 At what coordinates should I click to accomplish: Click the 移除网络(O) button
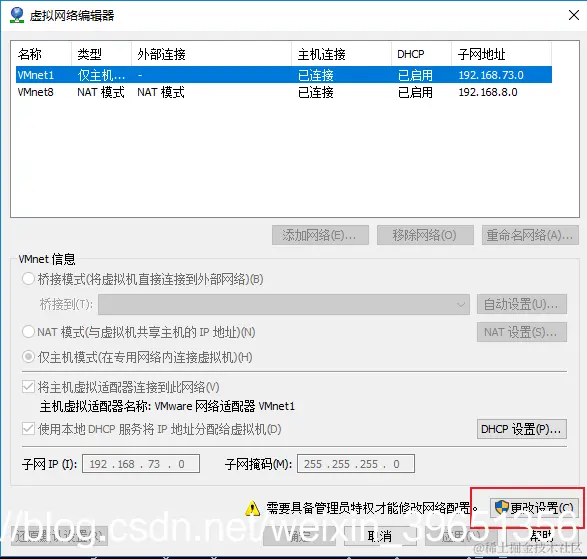pos(425,235)
